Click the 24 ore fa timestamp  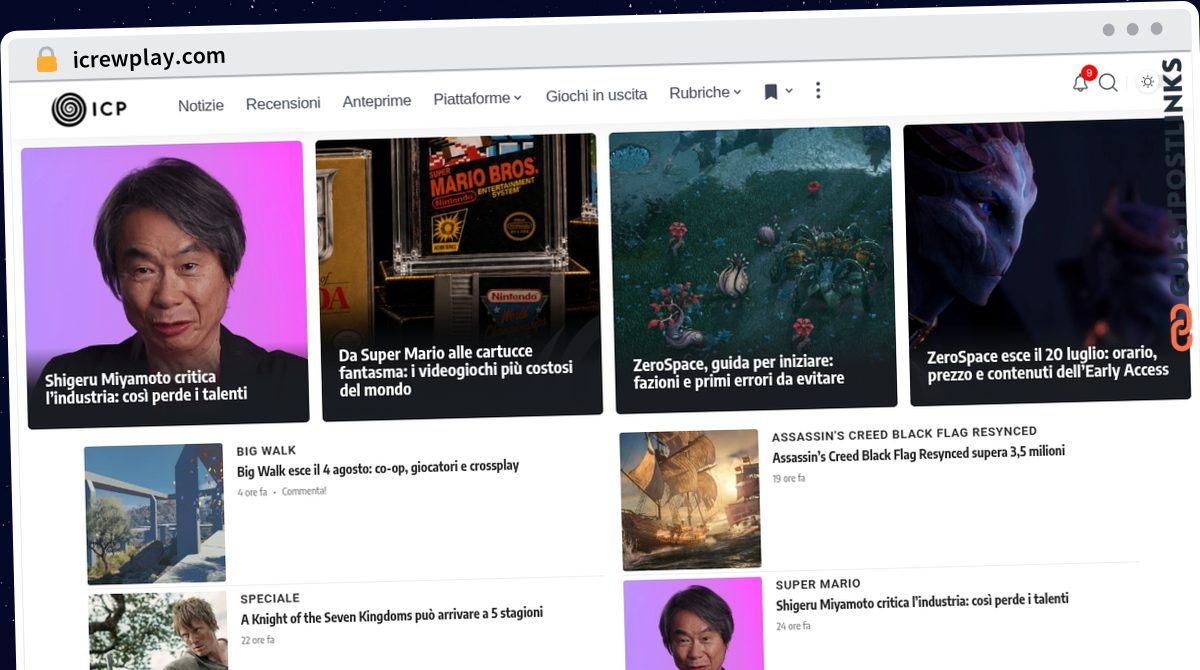(x=793, y=626)
